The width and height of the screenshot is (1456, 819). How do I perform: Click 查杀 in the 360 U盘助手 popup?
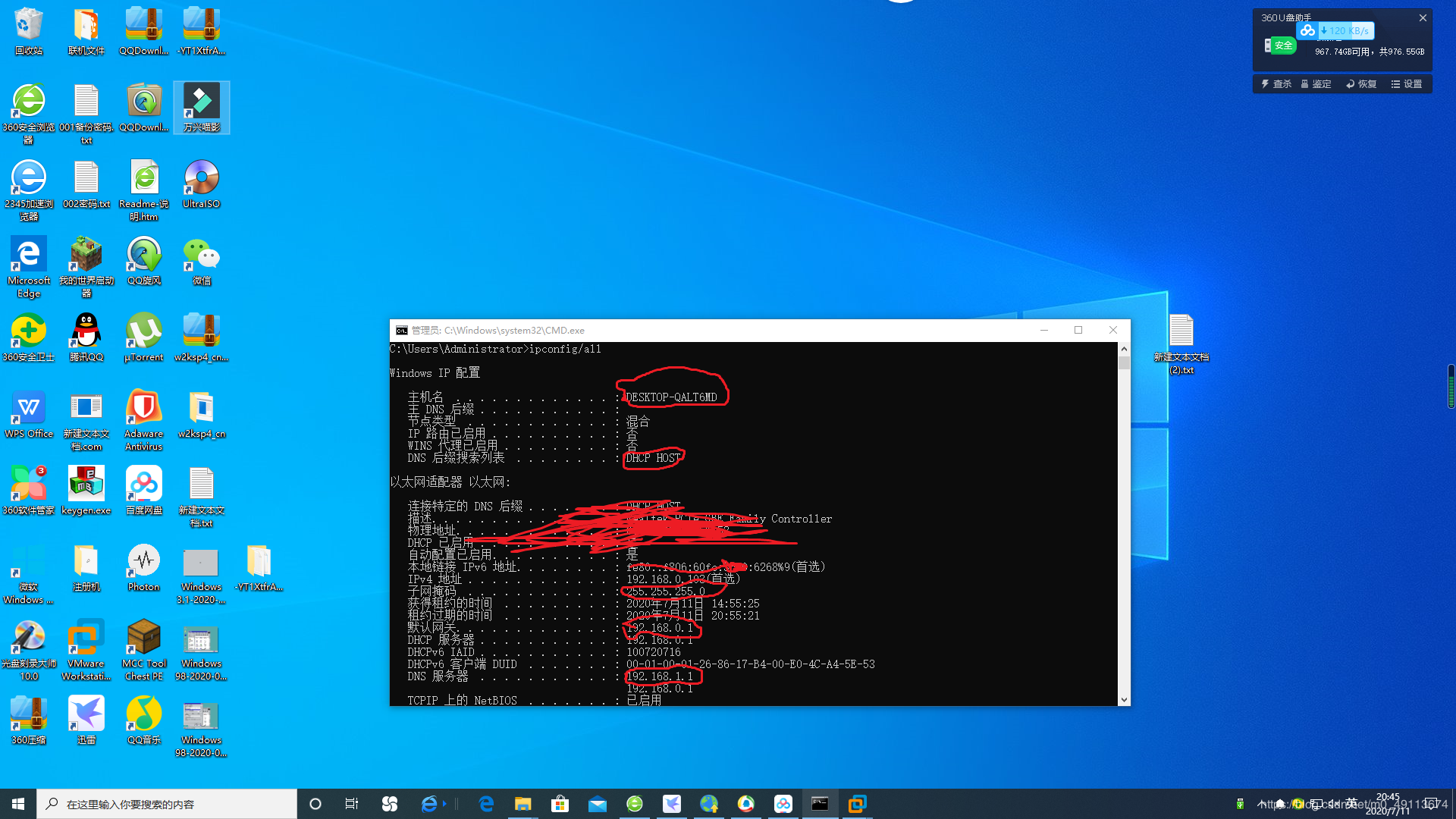[x=1277, y=83]
